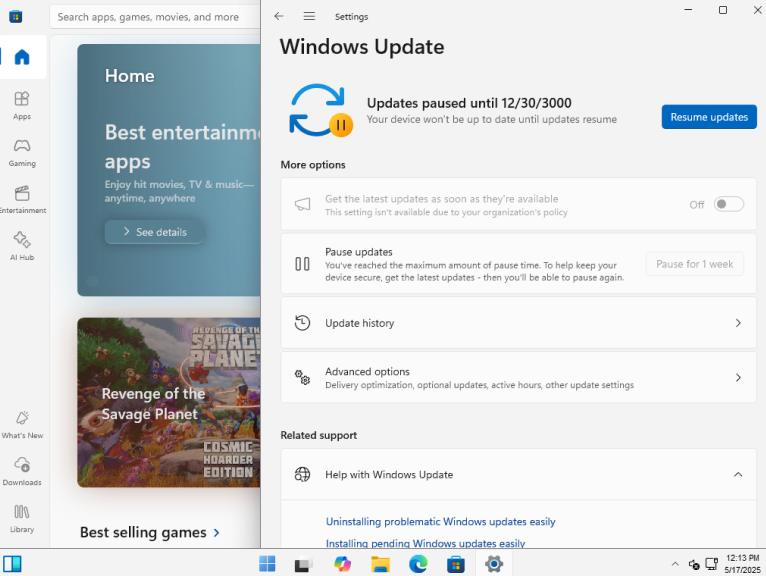Image resolution: width=766 pixels, height=576 pixels.
Task: Open File Explorer from the taskbar
Action: pos(380,564)
